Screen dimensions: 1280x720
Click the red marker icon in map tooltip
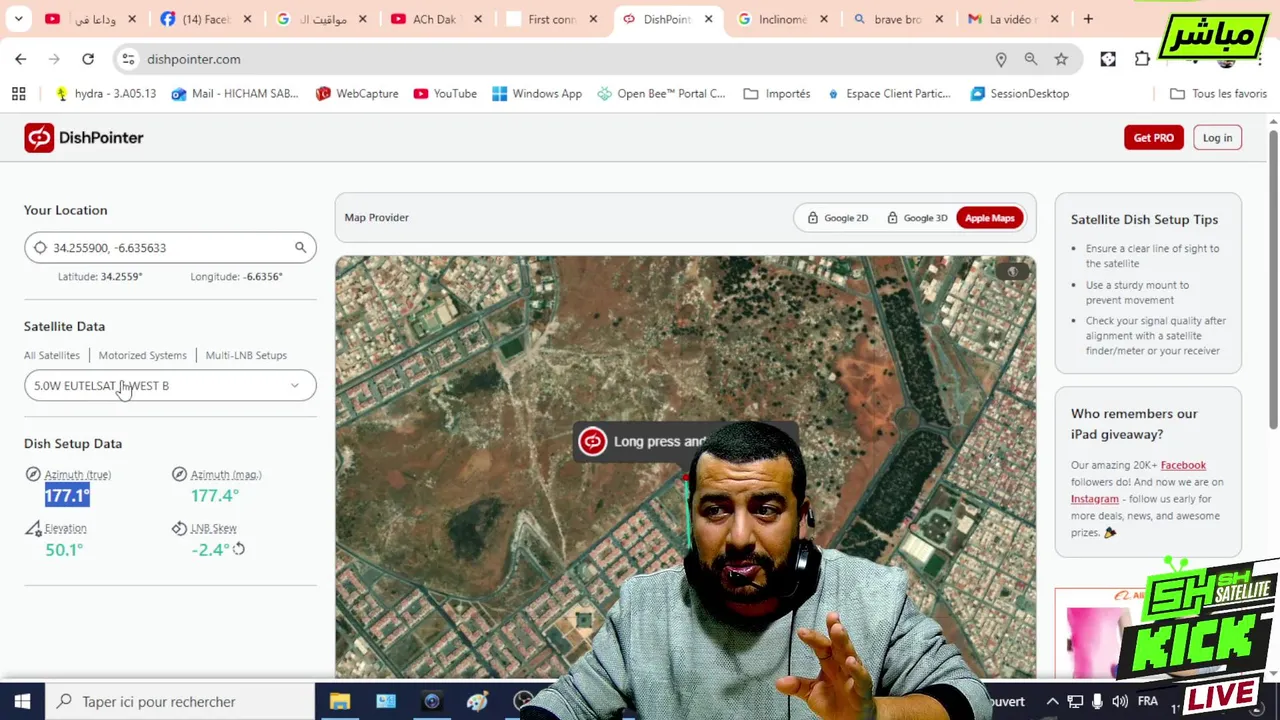592,441
